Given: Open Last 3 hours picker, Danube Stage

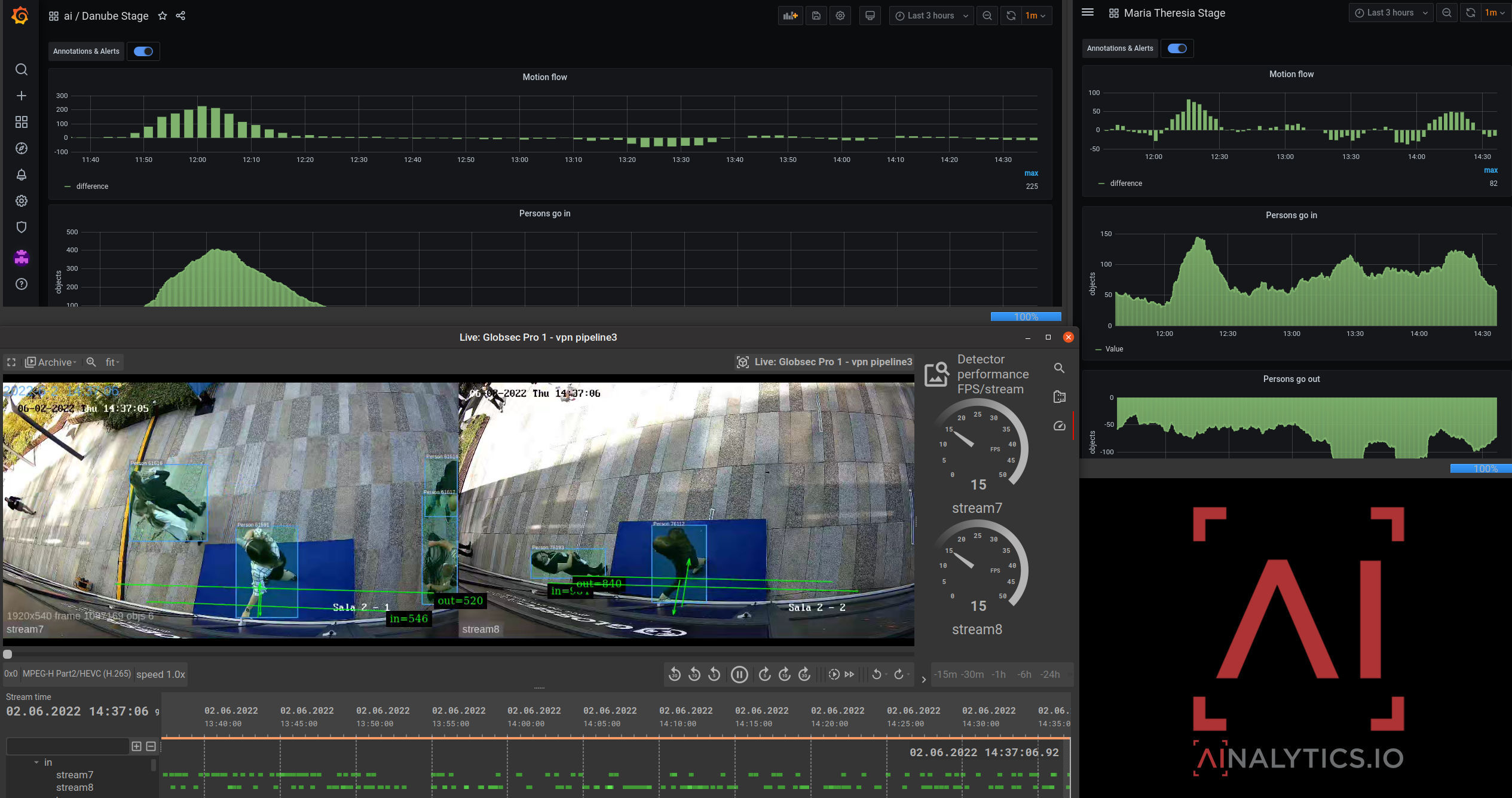Looking at the screenshot, I should point(931,16).
